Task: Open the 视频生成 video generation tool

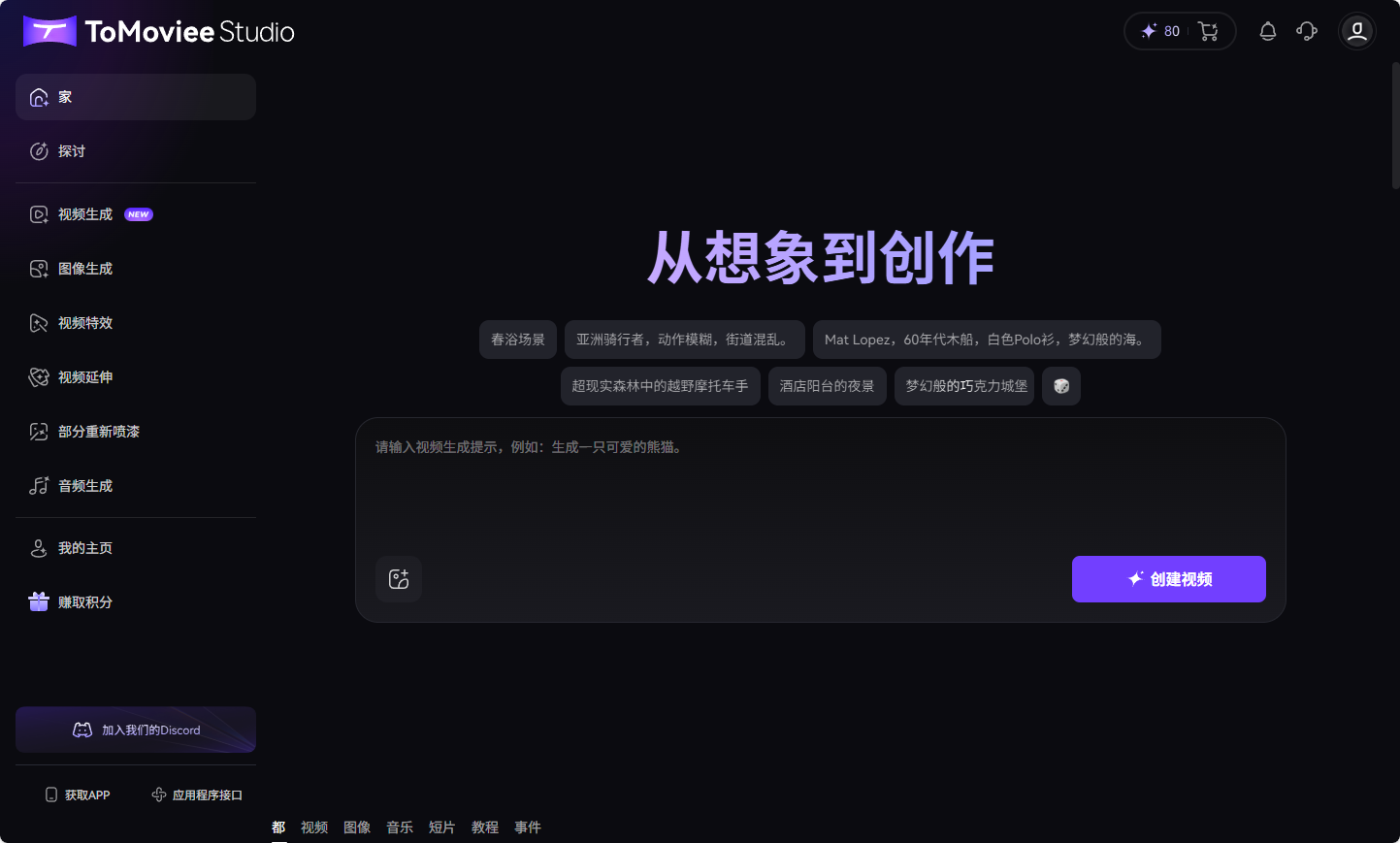Action: [x=85, y=213]
